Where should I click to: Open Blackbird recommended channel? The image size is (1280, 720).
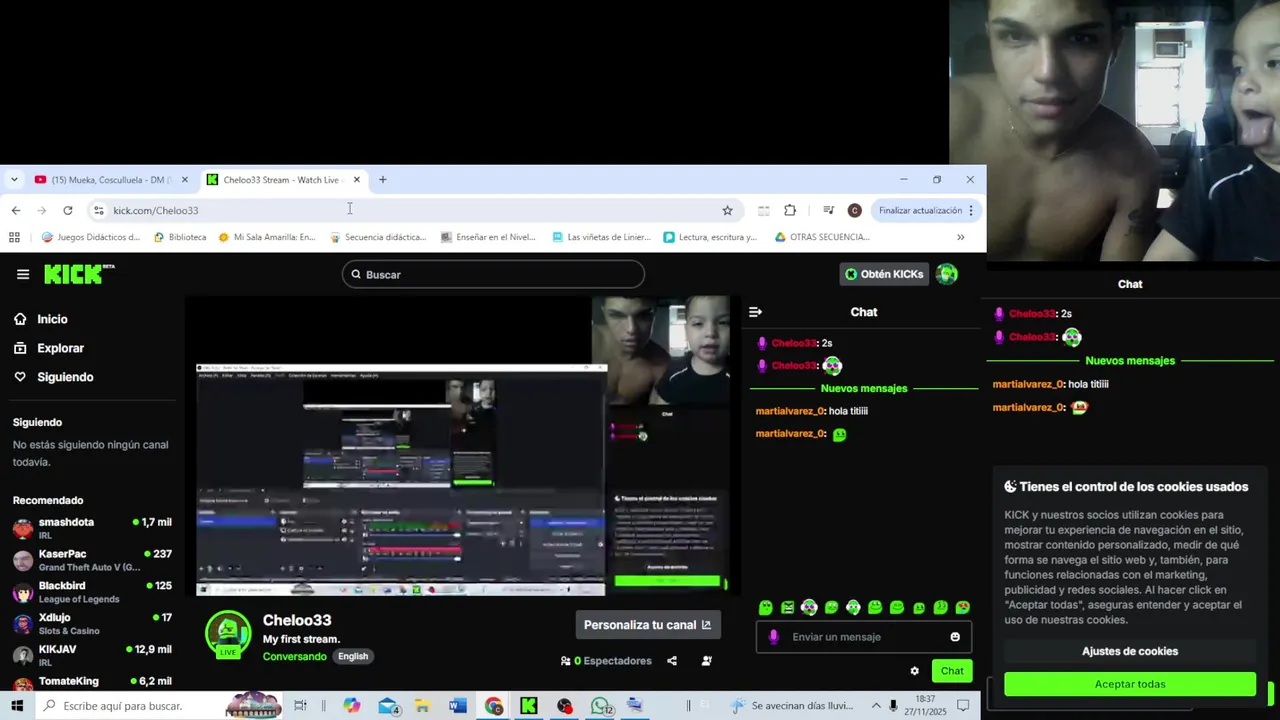92,592
